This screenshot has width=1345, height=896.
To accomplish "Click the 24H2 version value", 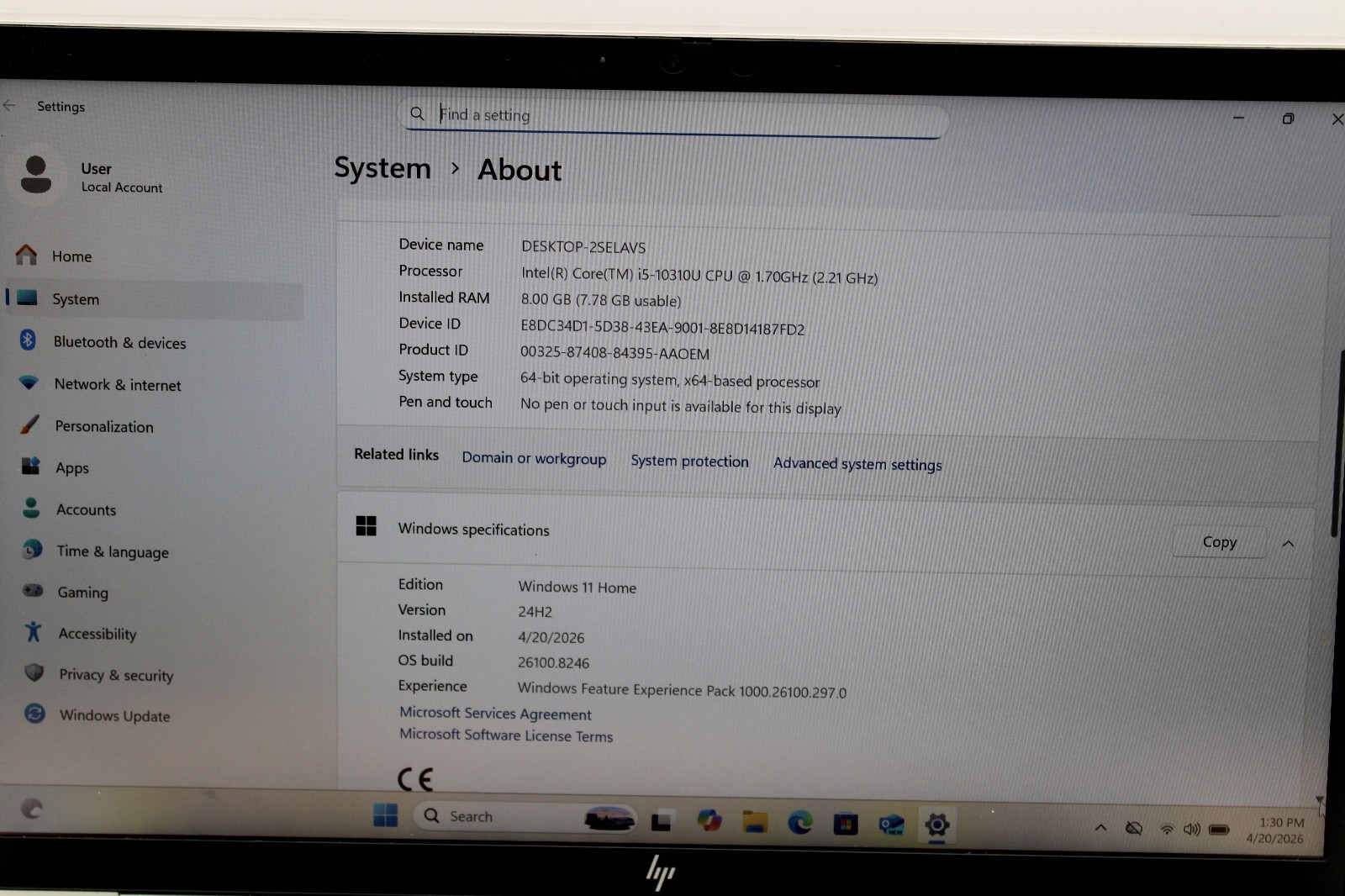I will coord(535,612).
